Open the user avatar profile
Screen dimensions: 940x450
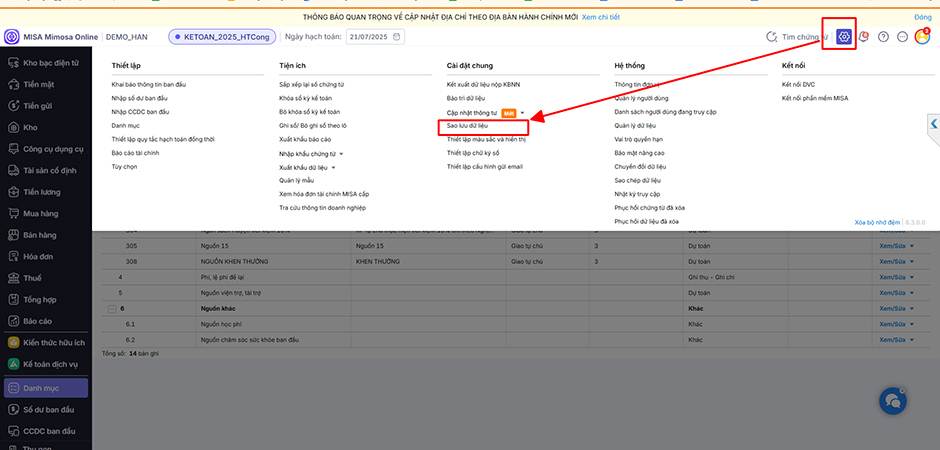click(x=922, y=37)
